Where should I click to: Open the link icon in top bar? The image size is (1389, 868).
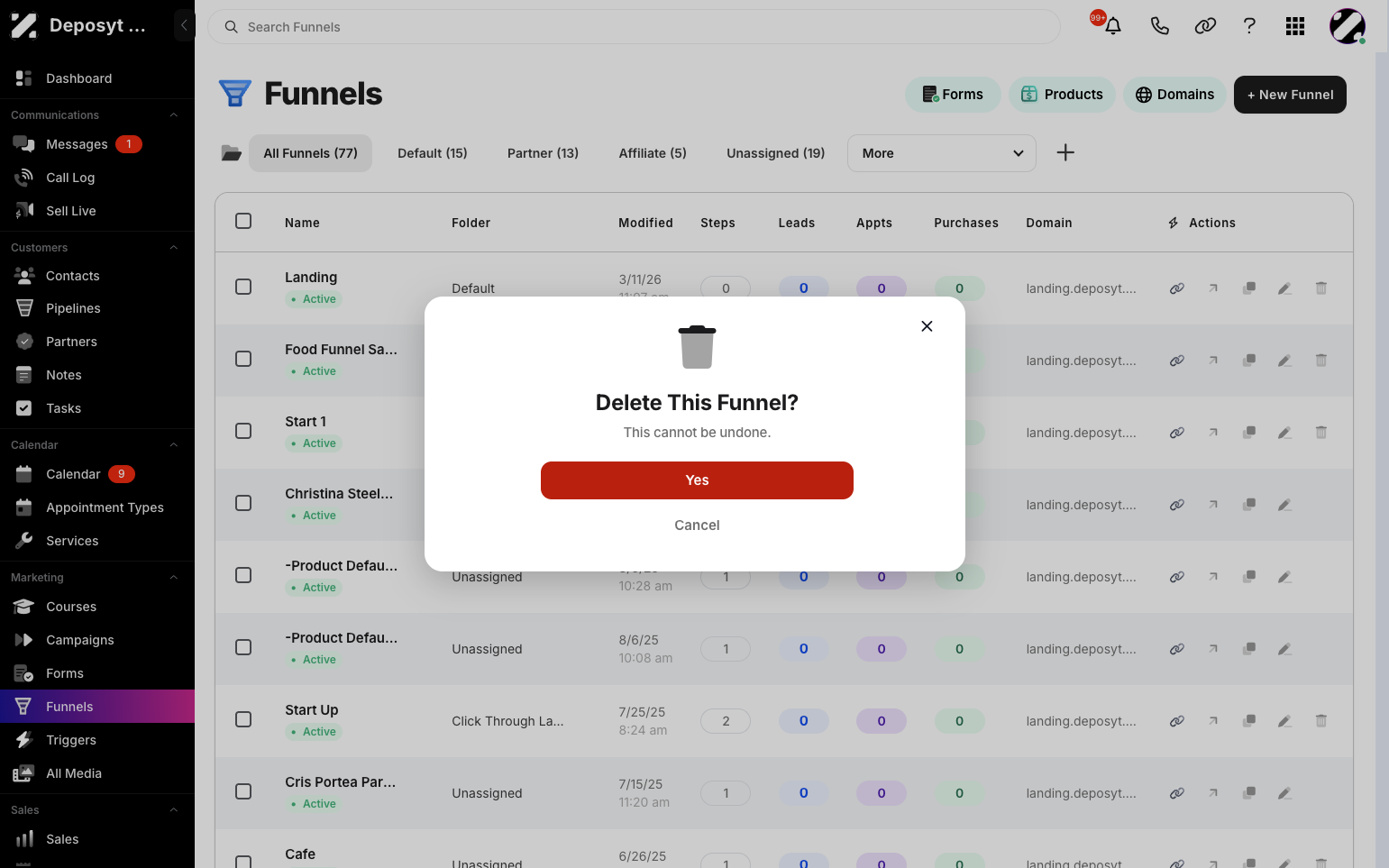click(x=1205, y=26)
